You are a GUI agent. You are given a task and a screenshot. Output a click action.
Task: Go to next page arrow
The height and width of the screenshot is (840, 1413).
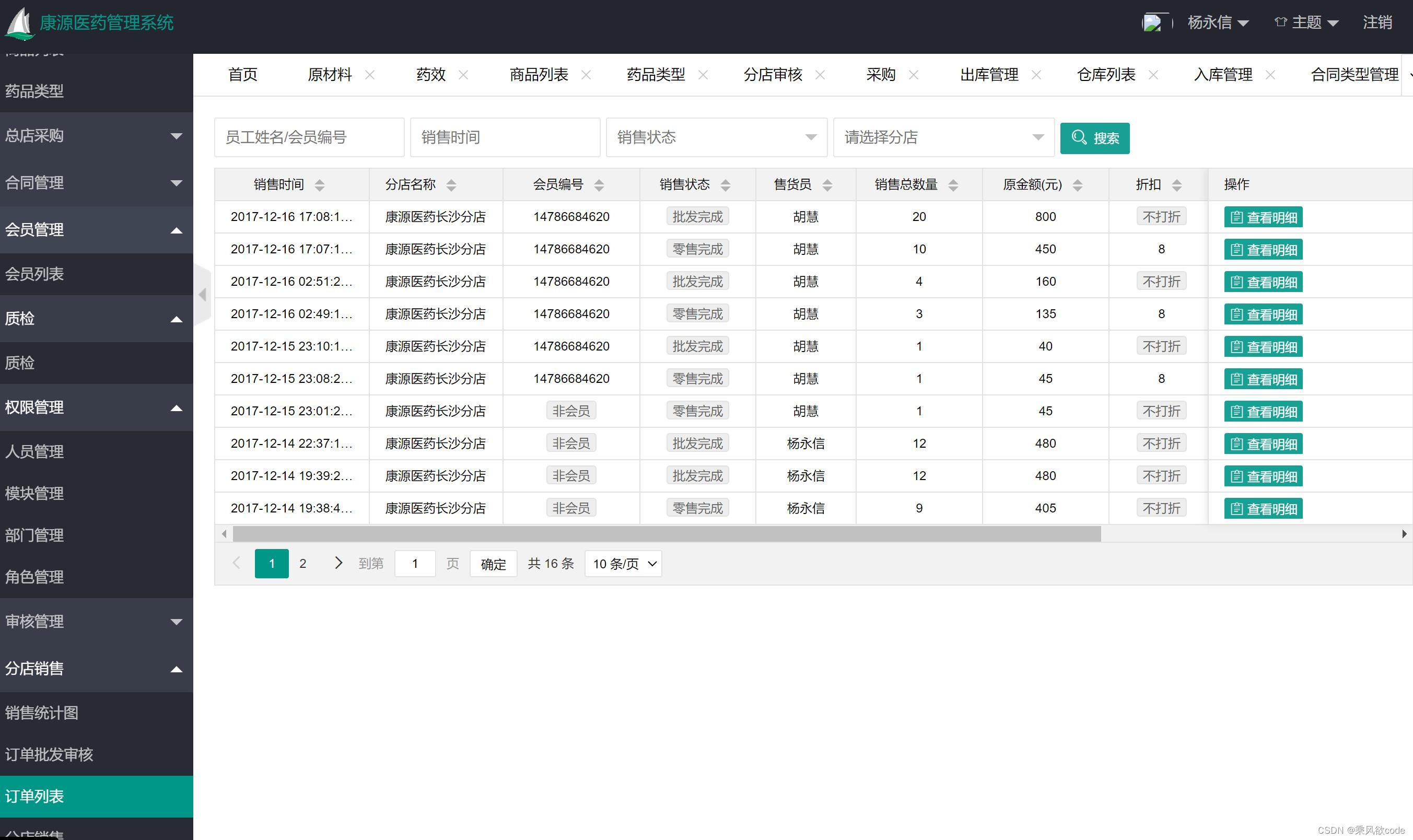pyautogui.click(x=338, y=563)
